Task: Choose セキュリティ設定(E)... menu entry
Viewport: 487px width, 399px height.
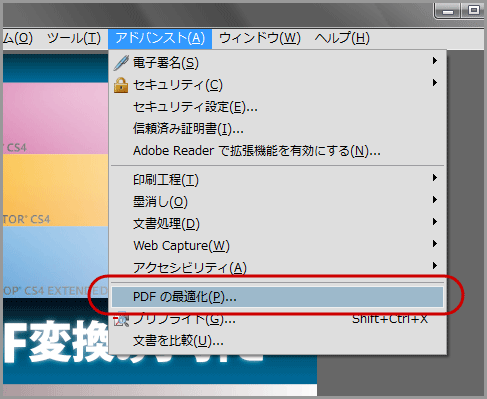Action: 277,107
